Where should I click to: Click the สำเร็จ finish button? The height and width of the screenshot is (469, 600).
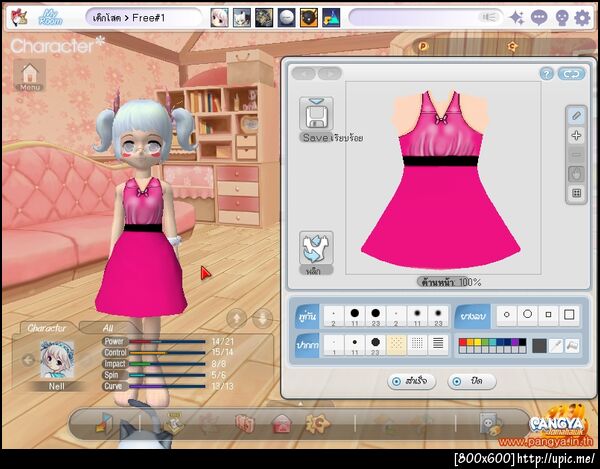pos(412,381)
